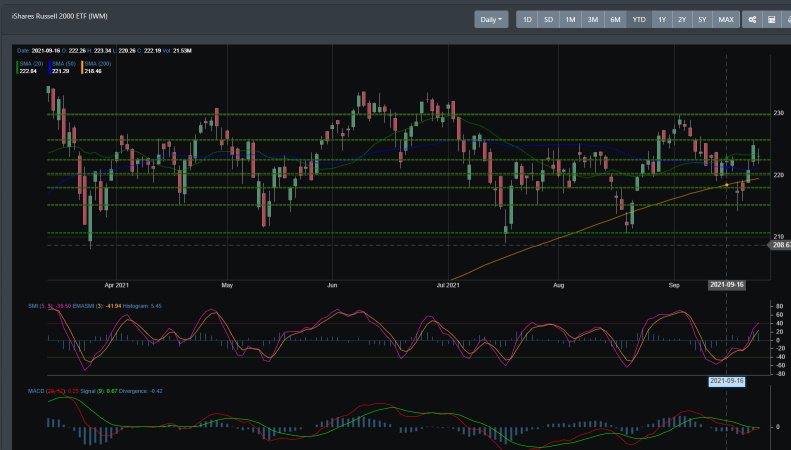Image resolution: width=791 pixels, height=450 pixels.
Task: Click the volume value 21.53M
Action: pos(182,50)
